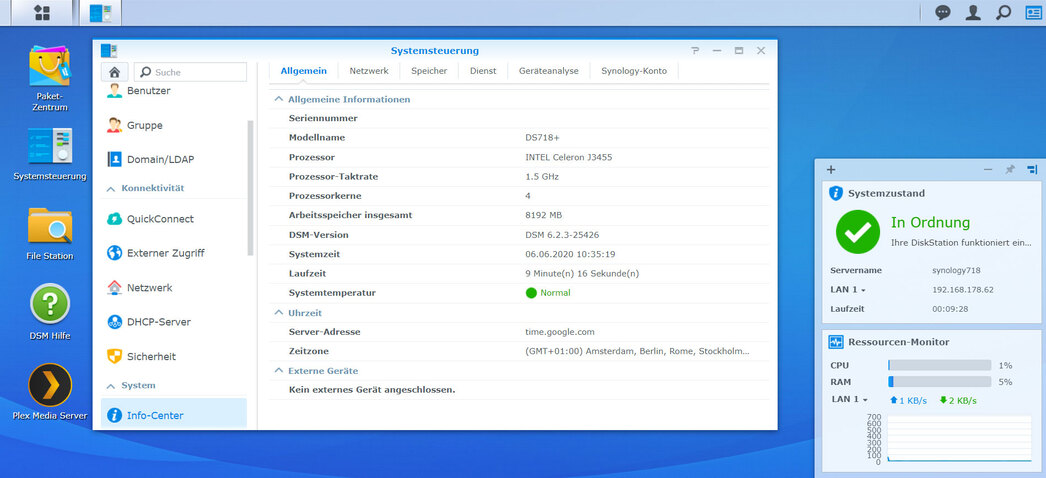Click the synology718 server name
The height and width of the screenshot is (478, 1046).
[956, 271]
